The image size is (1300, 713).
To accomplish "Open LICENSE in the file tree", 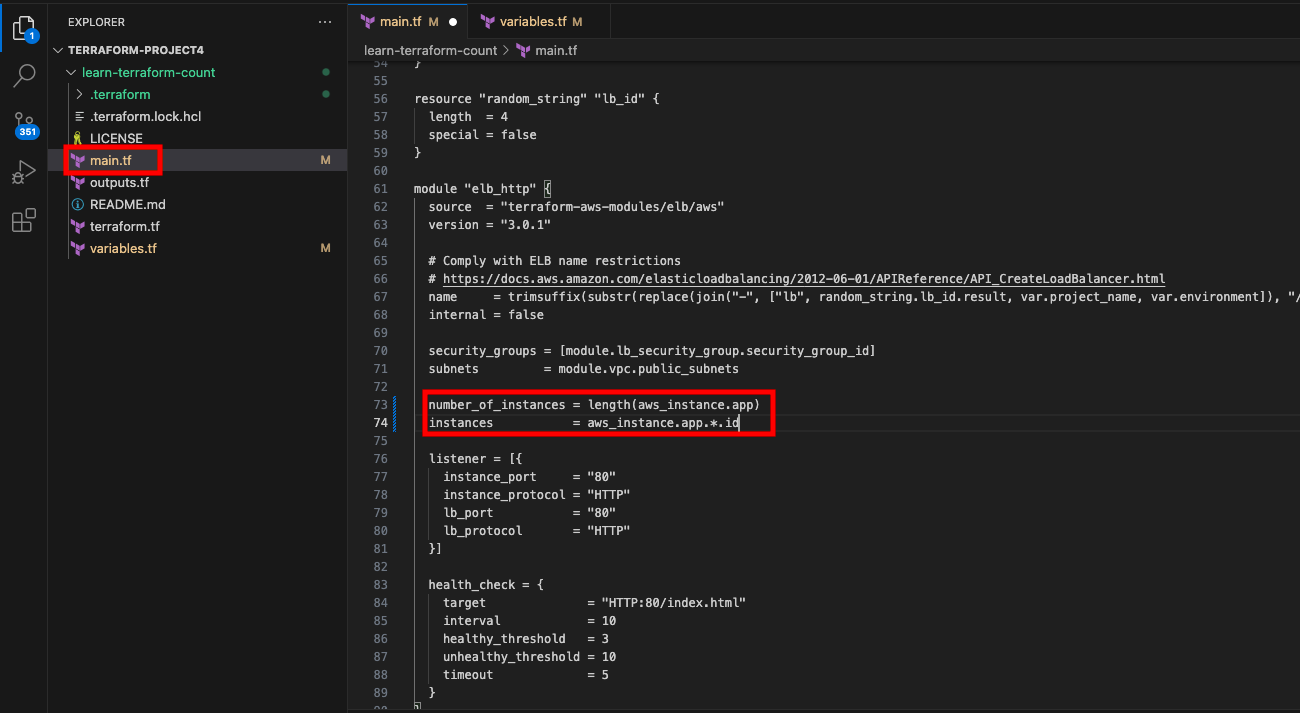I will [116, 138].
